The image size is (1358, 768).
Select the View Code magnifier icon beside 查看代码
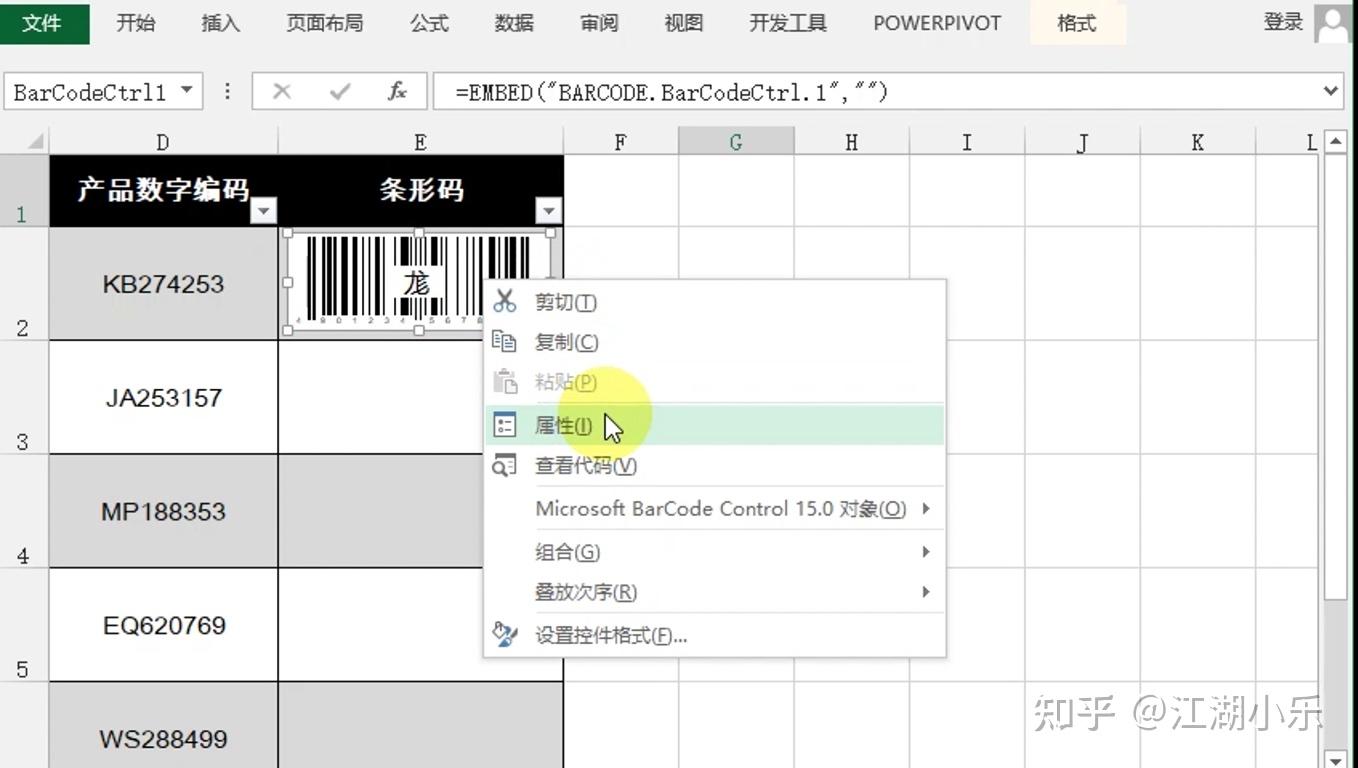503,465
